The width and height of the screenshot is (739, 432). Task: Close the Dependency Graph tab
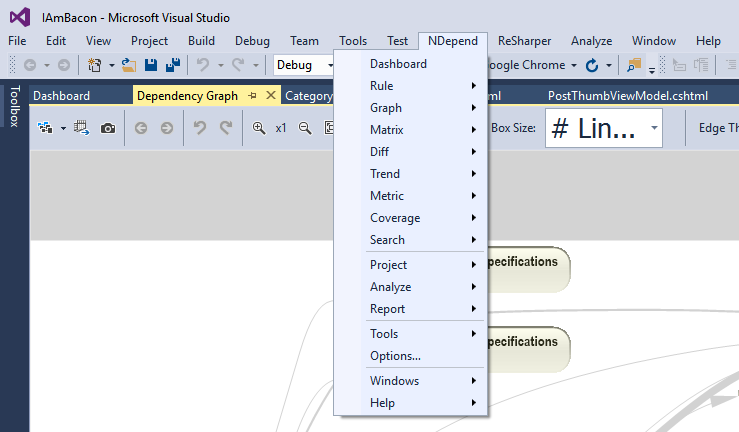click(270, 96)
